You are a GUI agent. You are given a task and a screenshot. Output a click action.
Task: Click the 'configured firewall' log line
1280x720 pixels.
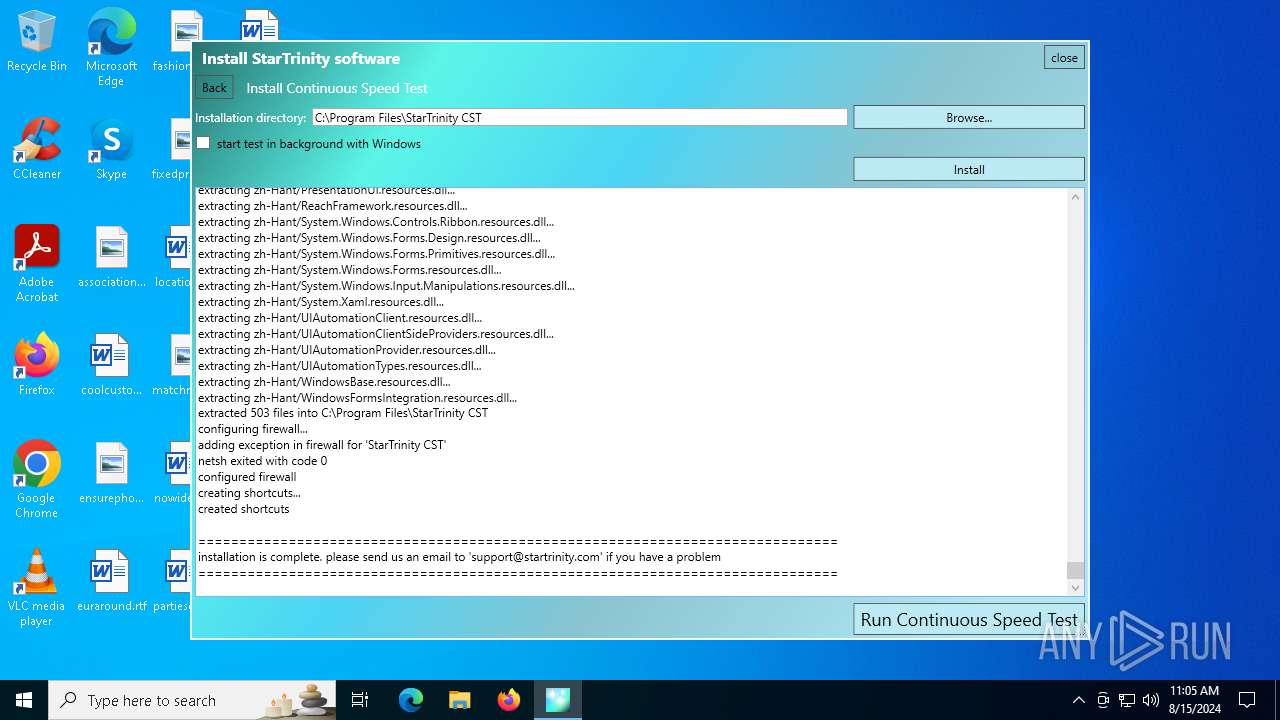247,477
